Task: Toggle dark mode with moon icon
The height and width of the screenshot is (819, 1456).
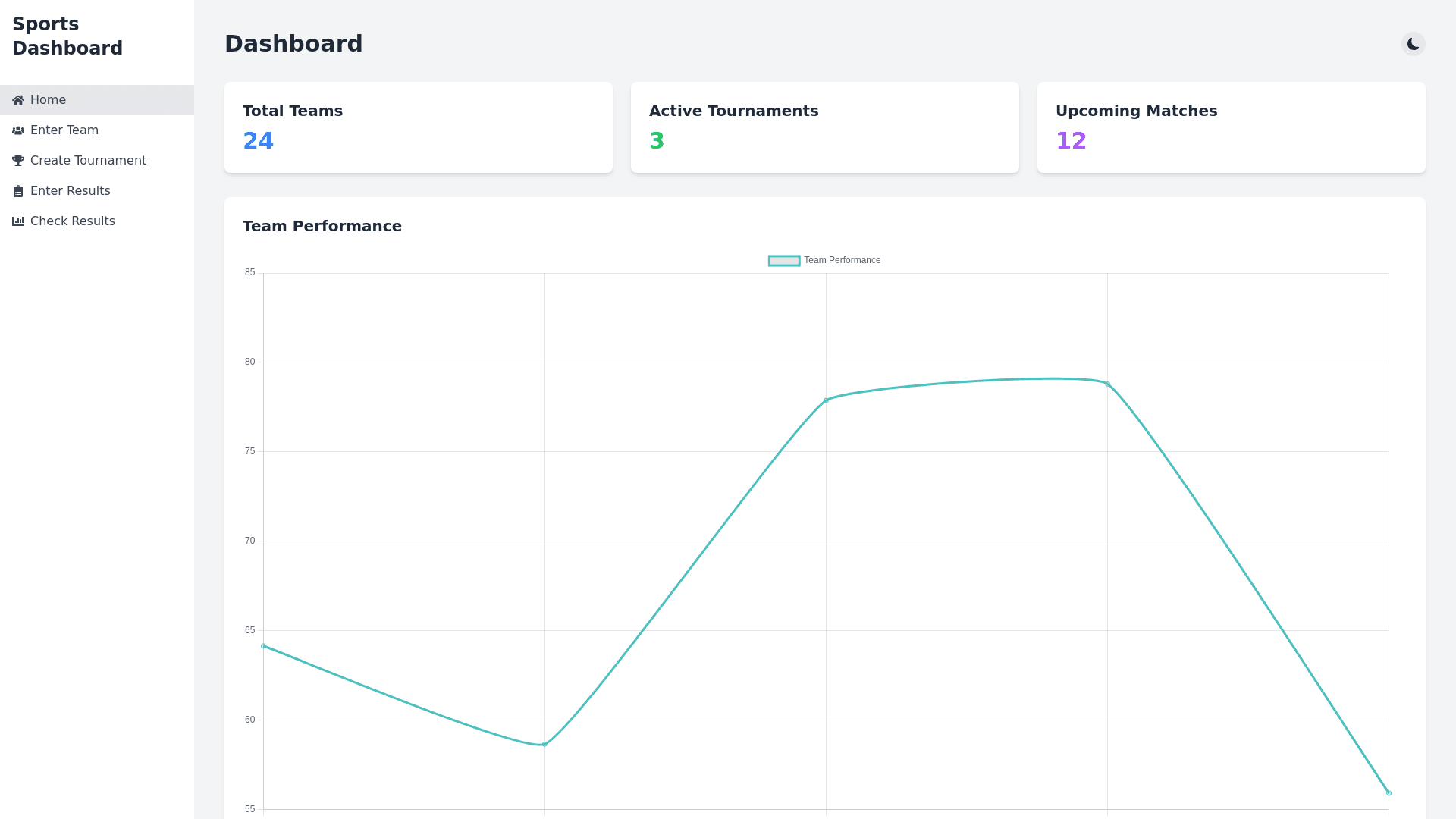Action: point(1413,44)
